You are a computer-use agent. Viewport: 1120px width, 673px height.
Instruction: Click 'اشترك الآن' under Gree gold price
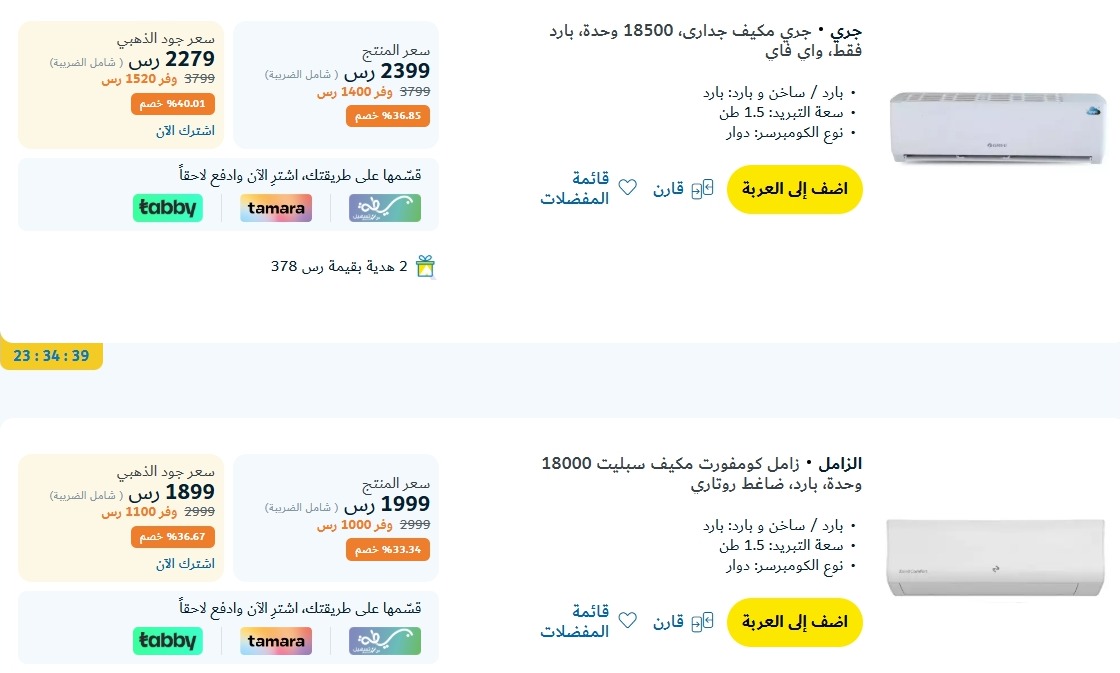pos(185,131)
